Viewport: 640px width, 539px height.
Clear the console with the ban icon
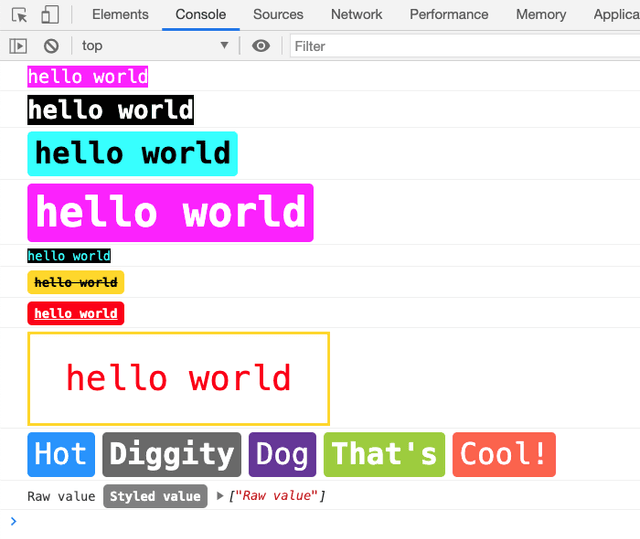(x=50, y=46)
